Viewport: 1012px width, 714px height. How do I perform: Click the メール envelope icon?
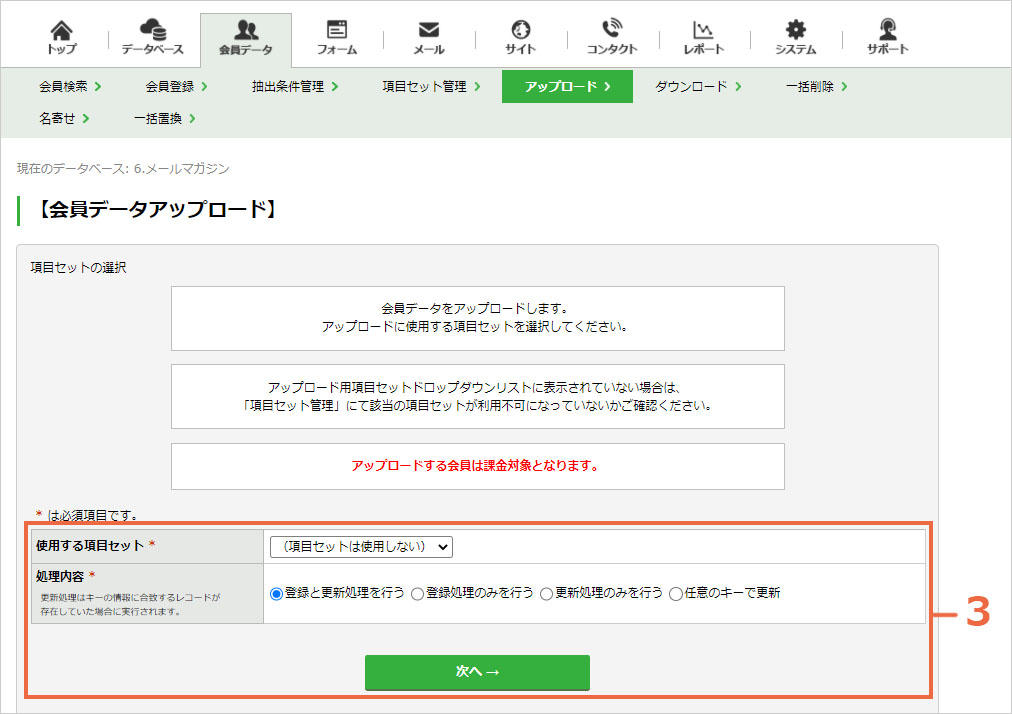(x=429, y=30)
